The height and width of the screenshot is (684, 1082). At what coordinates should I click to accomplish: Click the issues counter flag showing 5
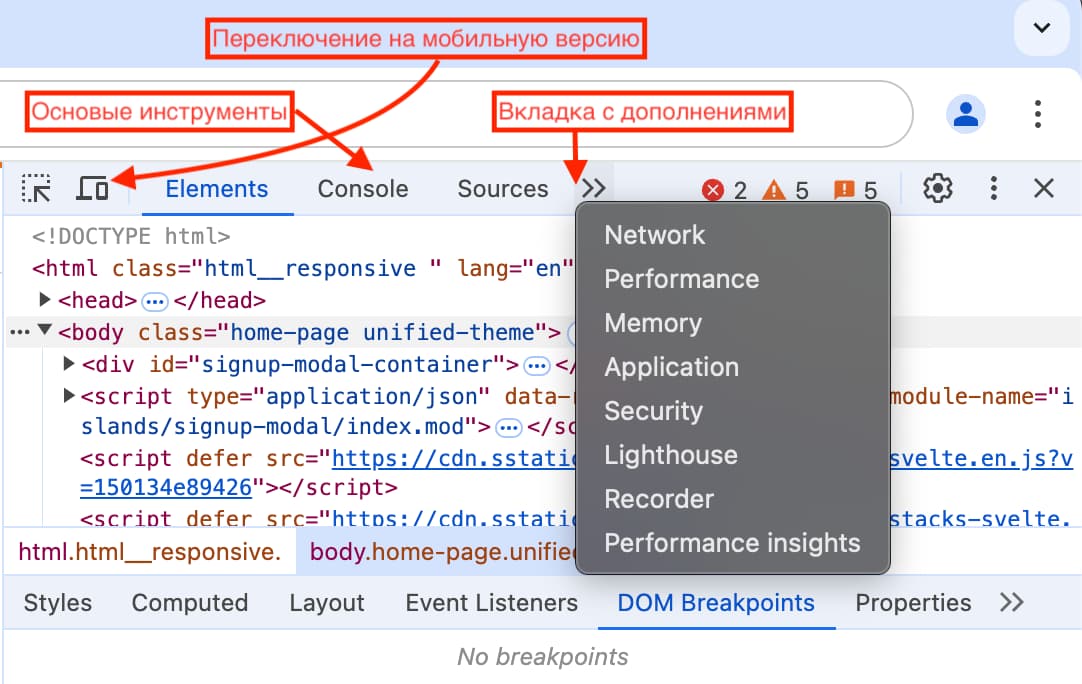856,190
